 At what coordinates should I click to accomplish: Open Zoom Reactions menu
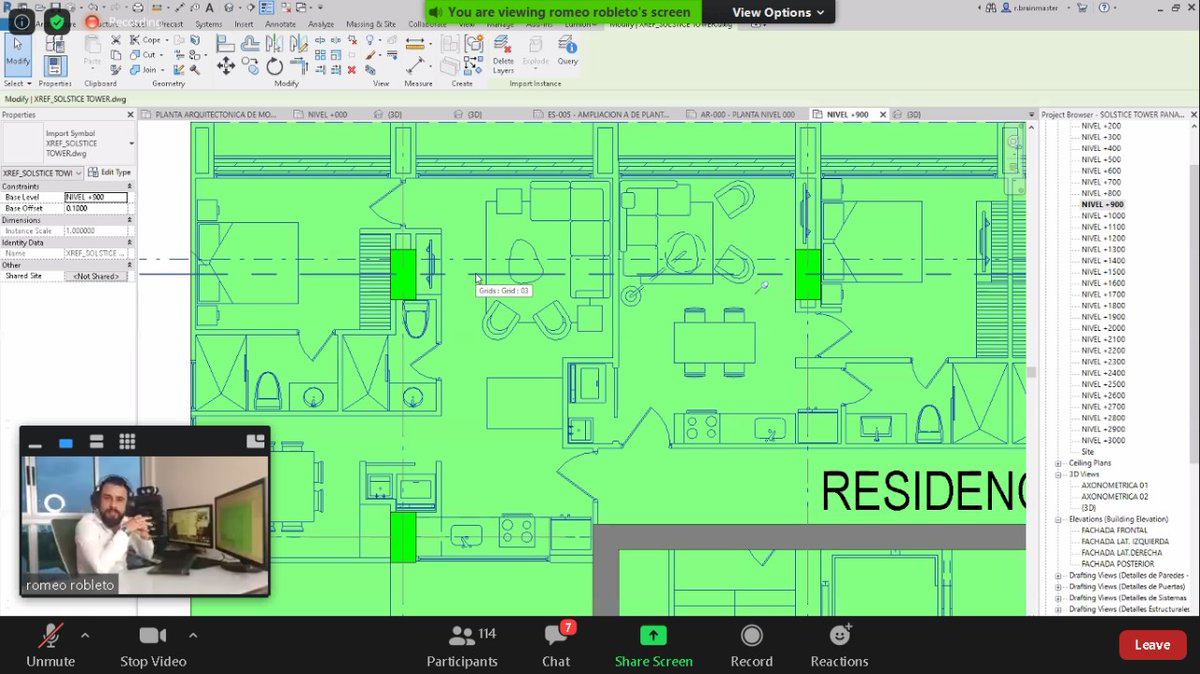pyautogui.click(x=839, y=645)
